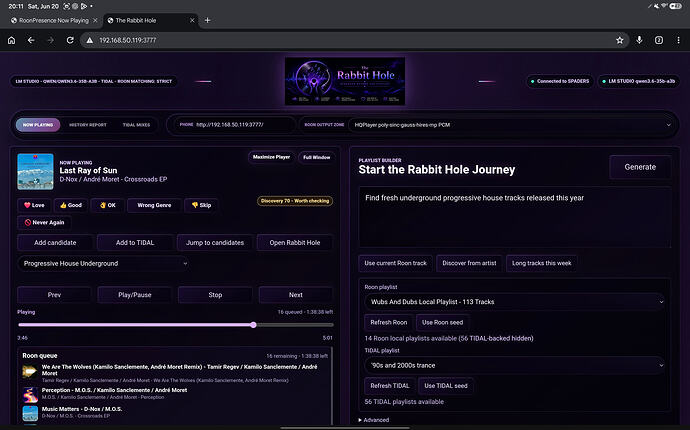Viewport: 690px width, 430px height.
Task: Close the RoonPresence Now Playing tab
Action: coord(95,20)
